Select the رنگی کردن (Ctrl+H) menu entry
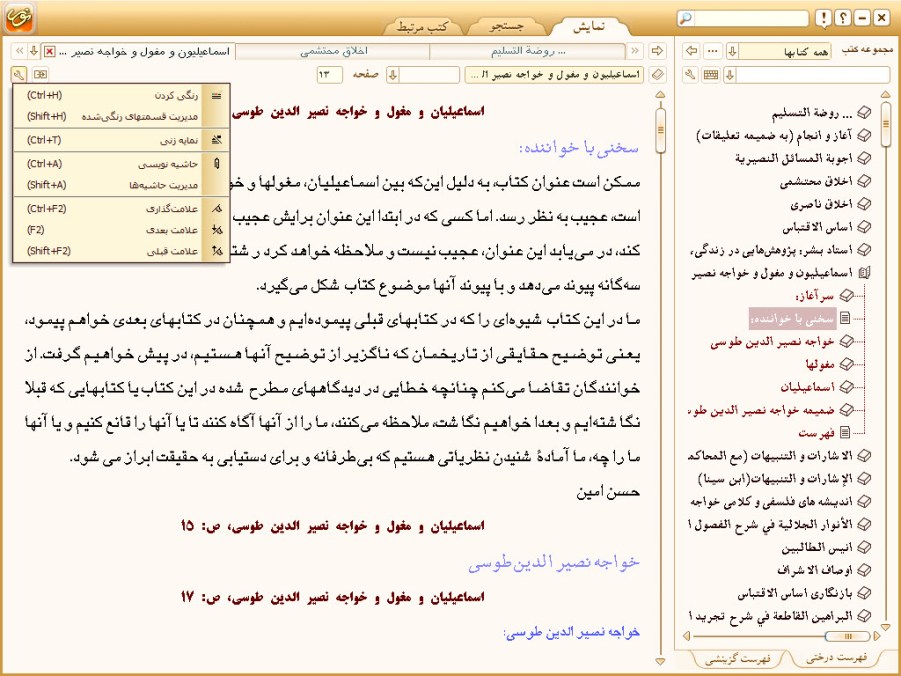The image size is (901, 676). click(x=121, y=96)
